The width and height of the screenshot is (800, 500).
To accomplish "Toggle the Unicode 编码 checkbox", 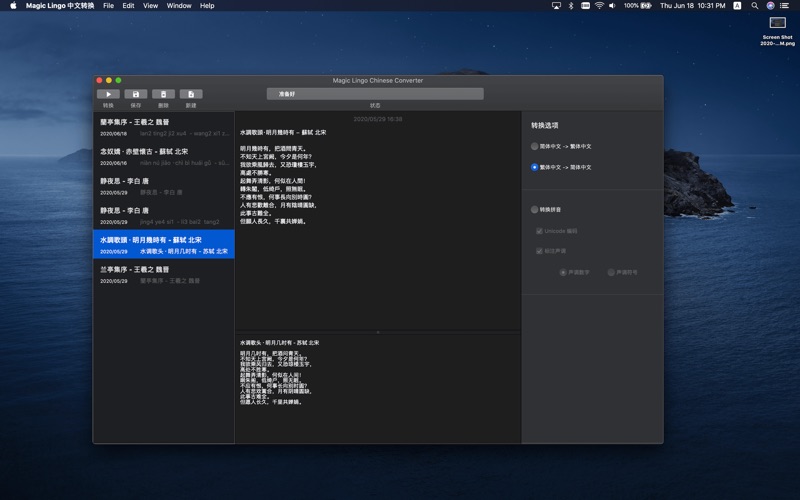I will 540,231.
